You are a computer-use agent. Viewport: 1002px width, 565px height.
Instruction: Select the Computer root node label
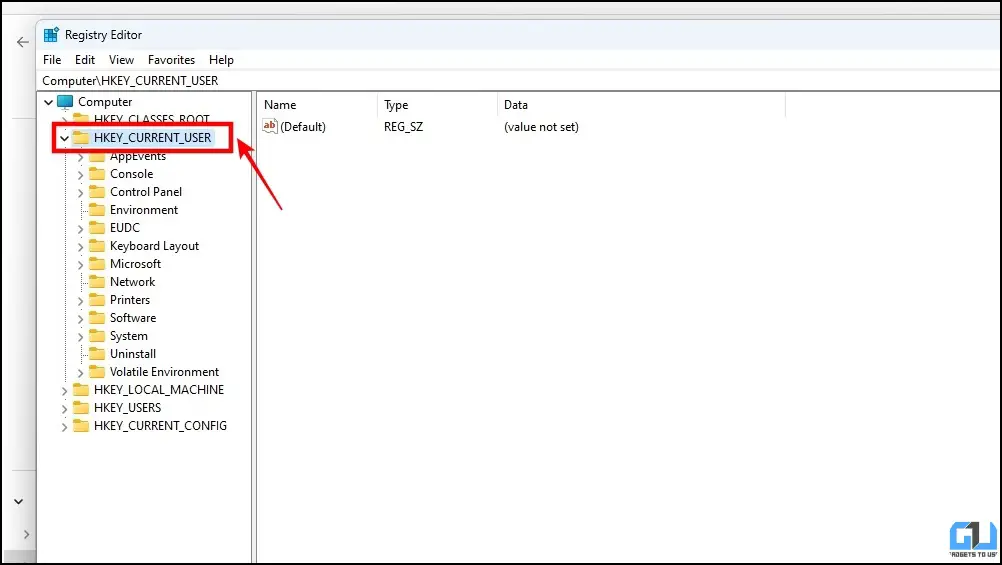(105, 102)
